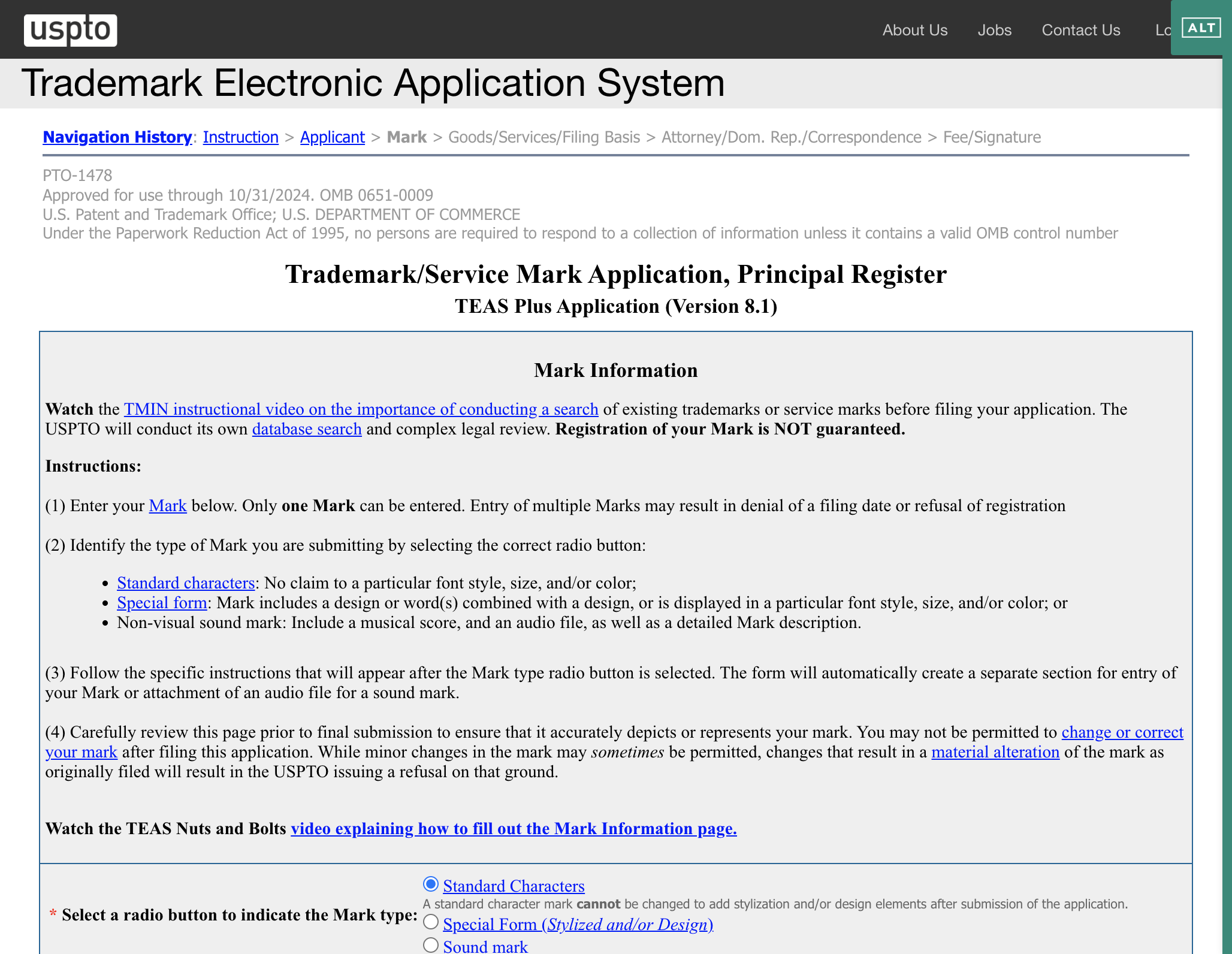This screenshot has width=1232, height=954.
Task: Open the Mark definition link
Action: point(168,506)
